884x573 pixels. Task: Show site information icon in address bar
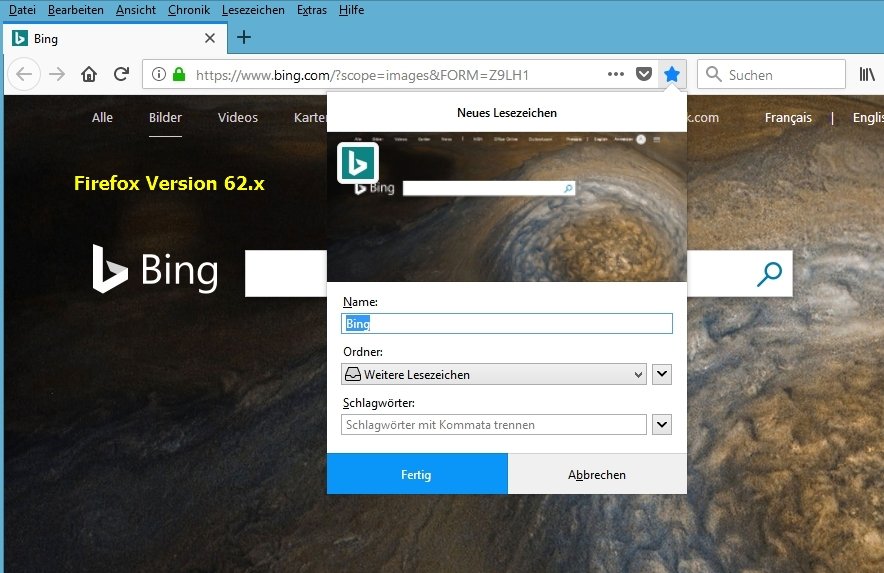(159, 74)
